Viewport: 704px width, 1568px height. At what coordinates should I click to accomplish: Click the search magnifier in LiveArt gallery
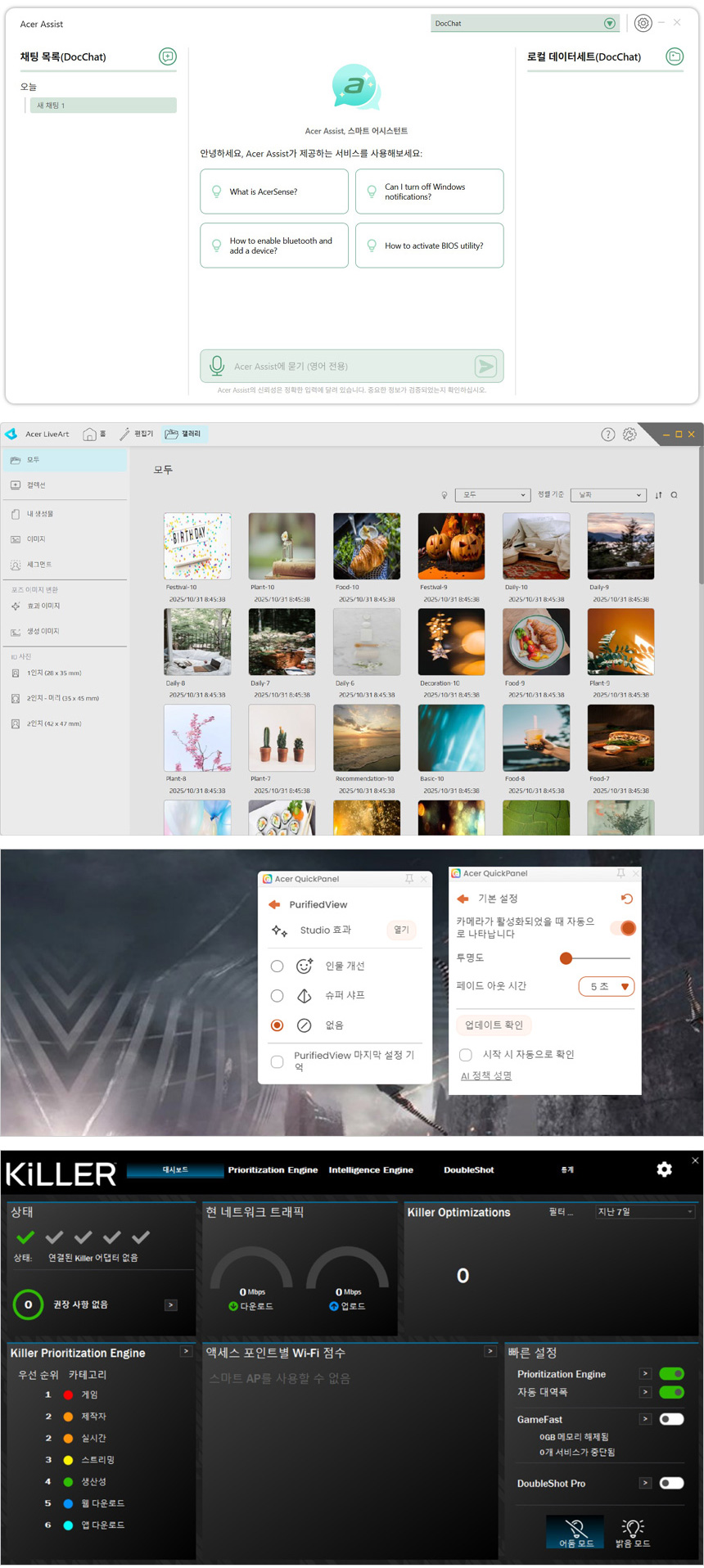click(x=674, y=495)
